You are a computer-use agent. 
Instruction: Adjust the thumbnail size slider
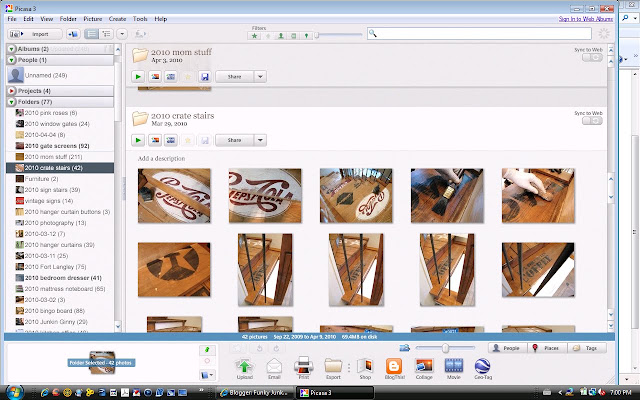pyautogui.click(x=445, y=348)
